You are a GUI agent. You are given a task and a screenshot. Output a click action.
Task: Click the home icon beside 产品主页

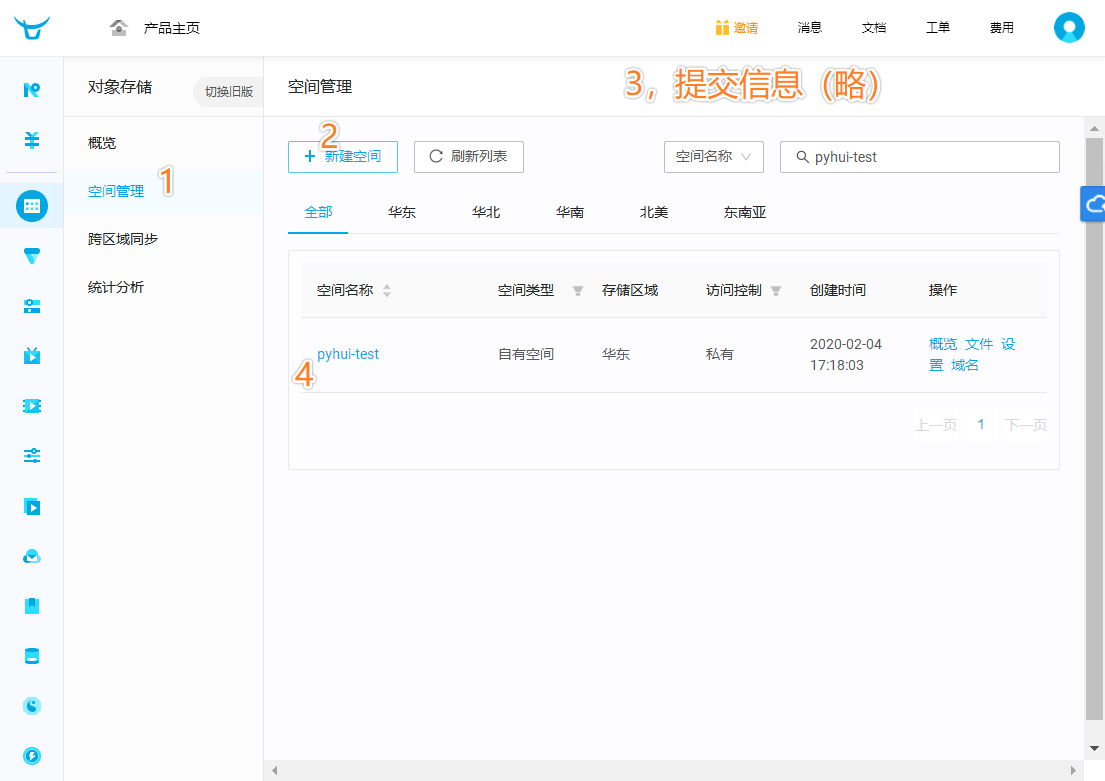pos(118,28)
